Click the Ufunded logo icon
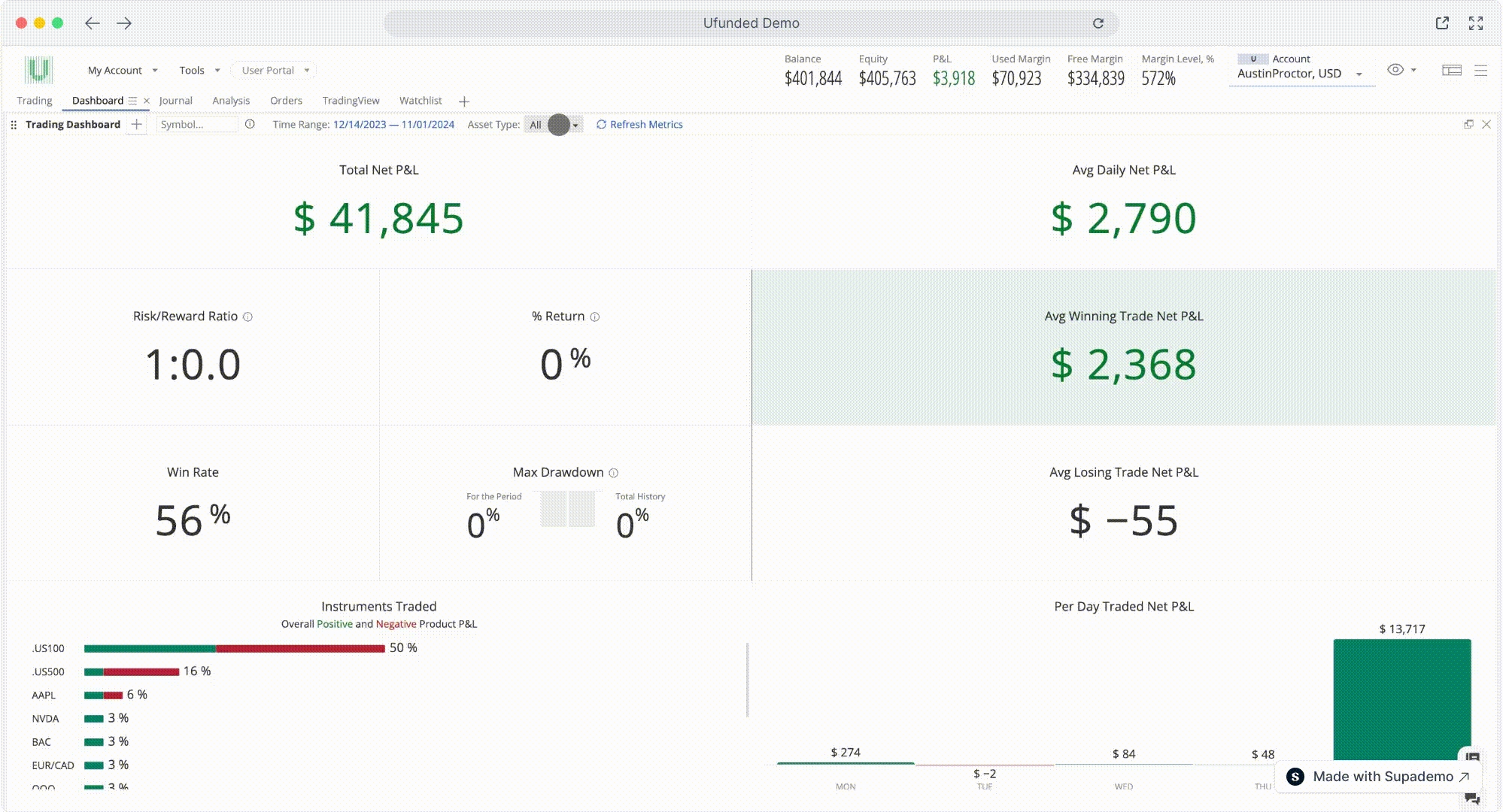The width and height of the screenshot is (1503, 812). [x=38, y=70]
